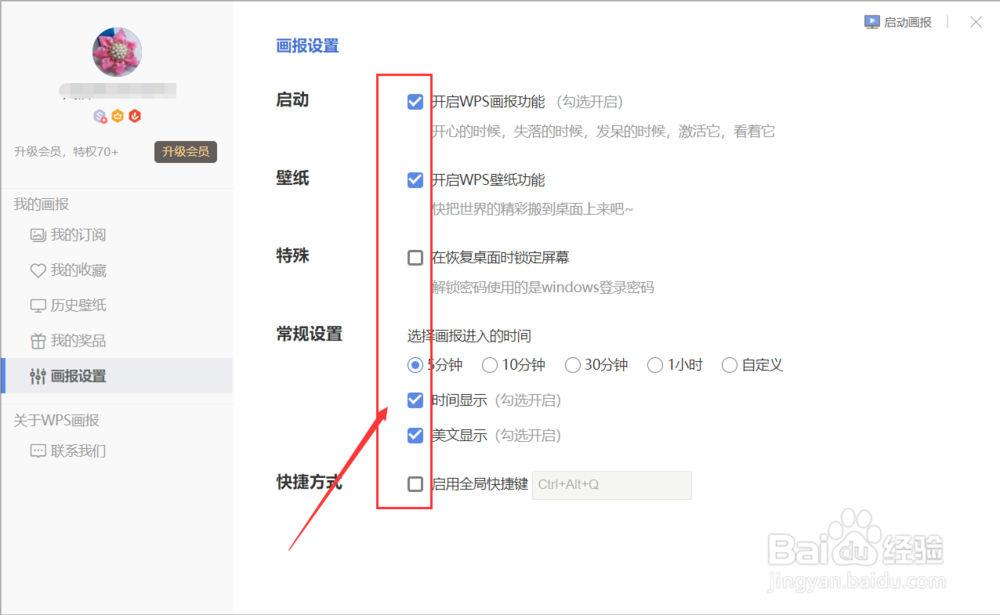This screenshot has height=615, width=1000.
Task: Uncheck 时间显示 checkbox
Action: (x=415, y=400)
